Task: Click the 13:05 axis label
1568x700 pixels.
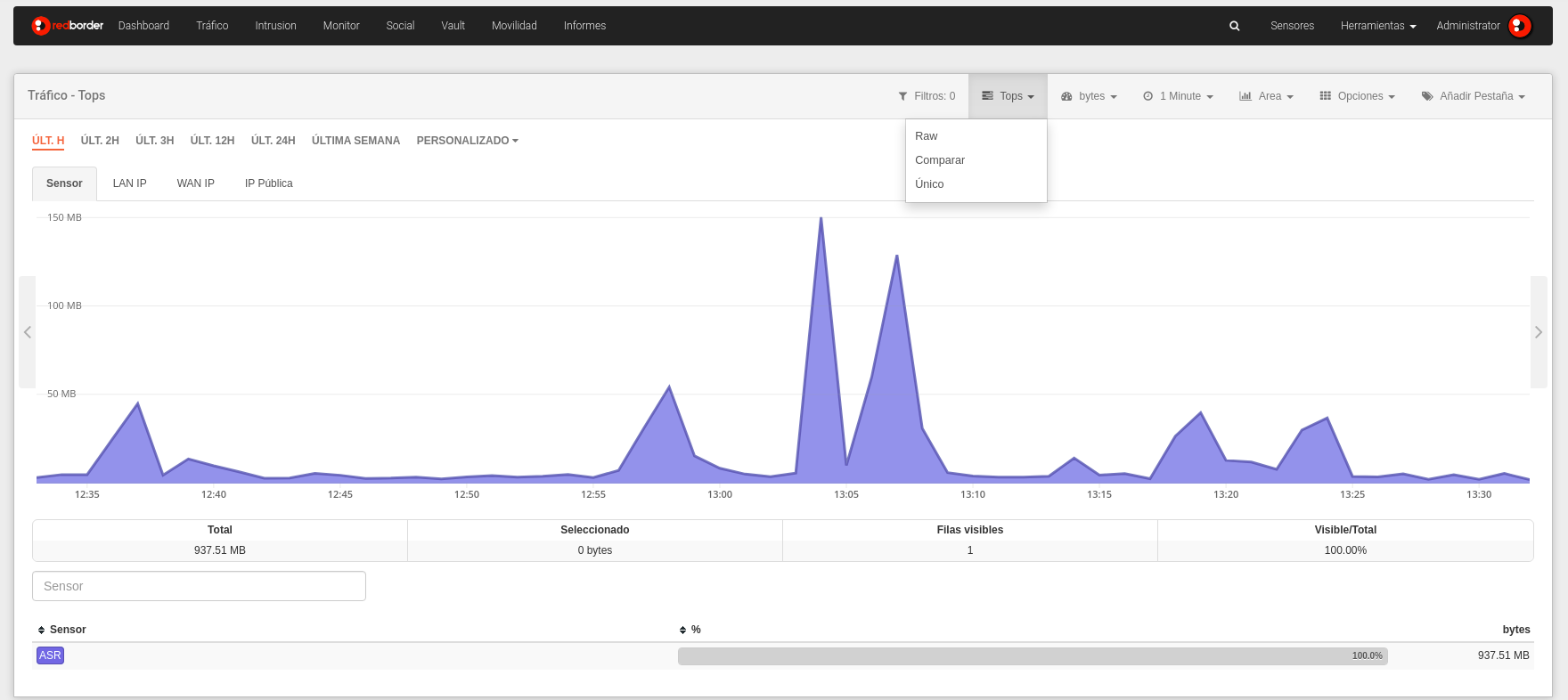Action: pyautogui.click(x=846, y=494)
